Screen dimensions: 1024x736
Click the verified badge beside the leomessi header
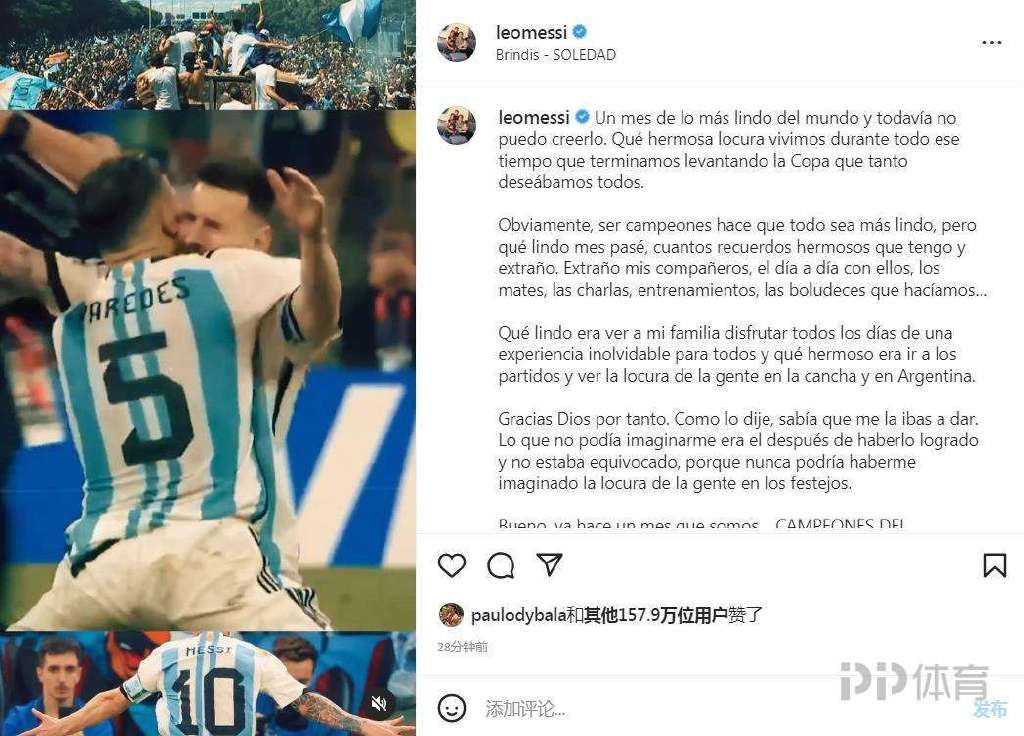pyautogui.click(x=579, y=31)
